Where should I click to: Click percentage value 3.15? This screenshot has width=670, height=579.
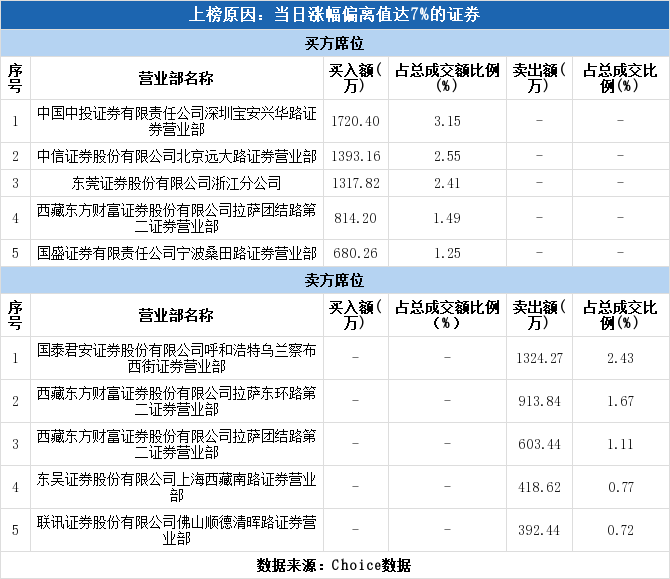click(447, 121)
